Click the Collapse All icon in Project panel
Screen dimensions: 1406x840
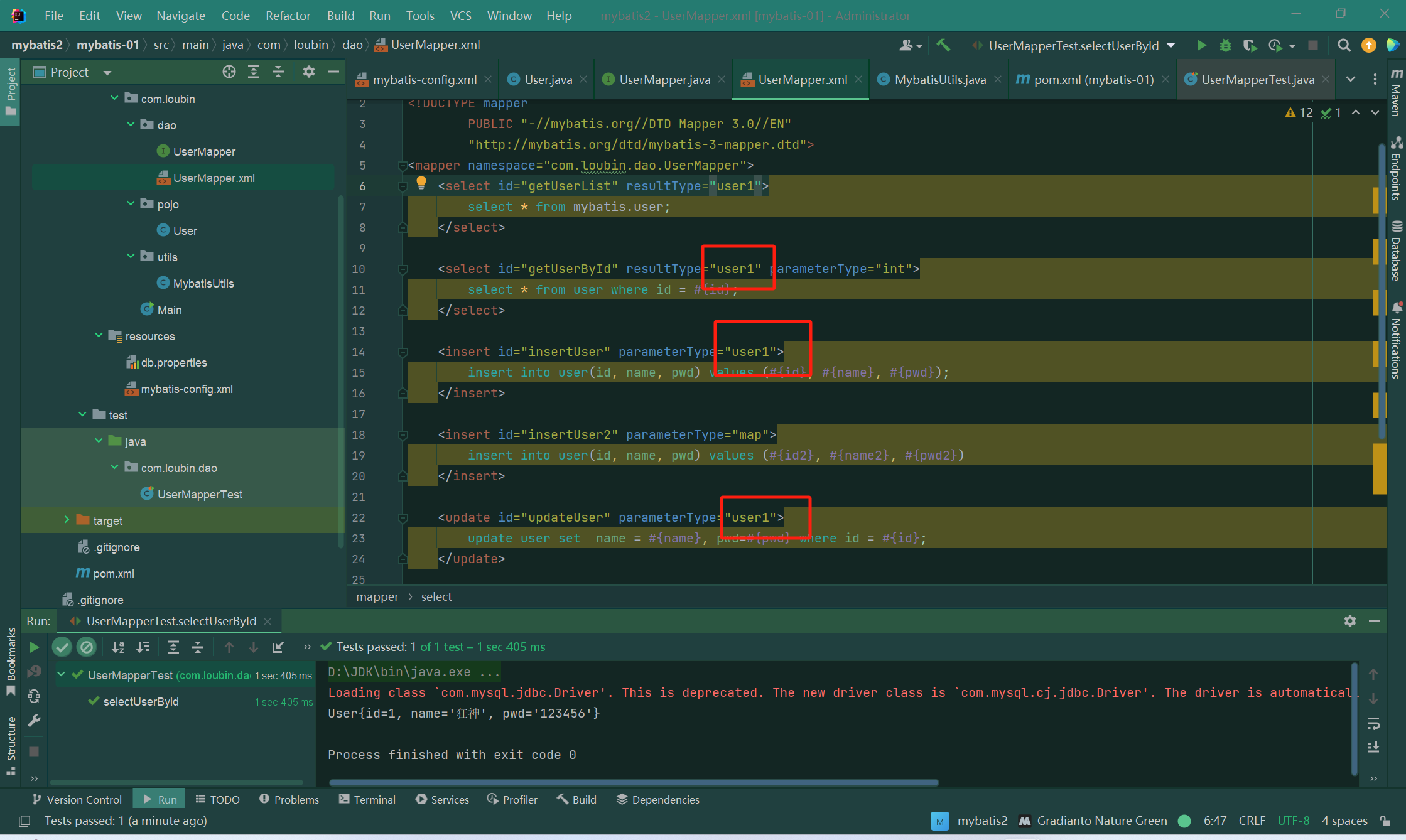[278, 72]
